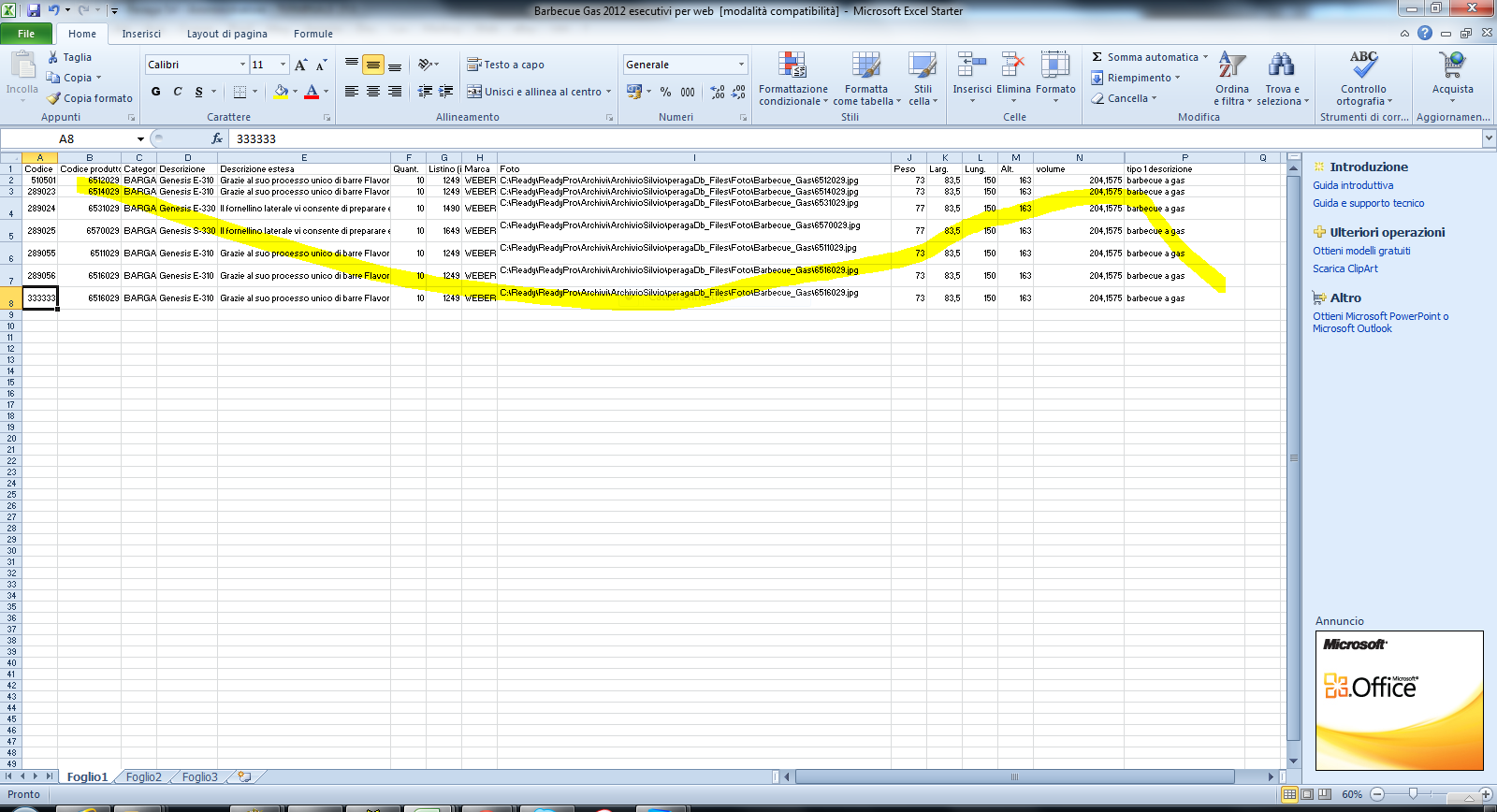Switch to page layout view icon

click(x=1307, y=794)
